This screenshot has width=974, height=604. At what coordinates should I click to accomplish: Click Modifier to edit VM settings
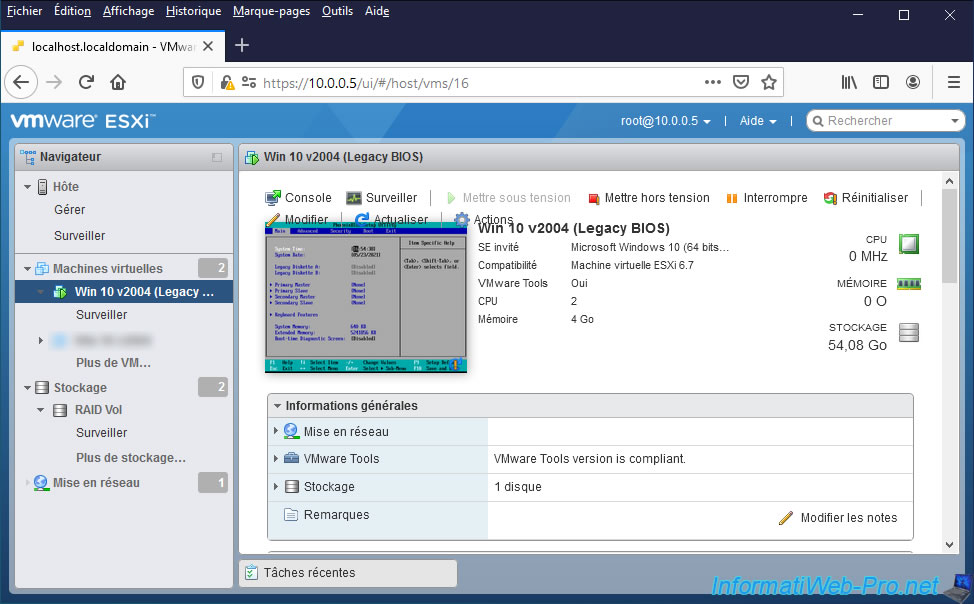(297, 219)
